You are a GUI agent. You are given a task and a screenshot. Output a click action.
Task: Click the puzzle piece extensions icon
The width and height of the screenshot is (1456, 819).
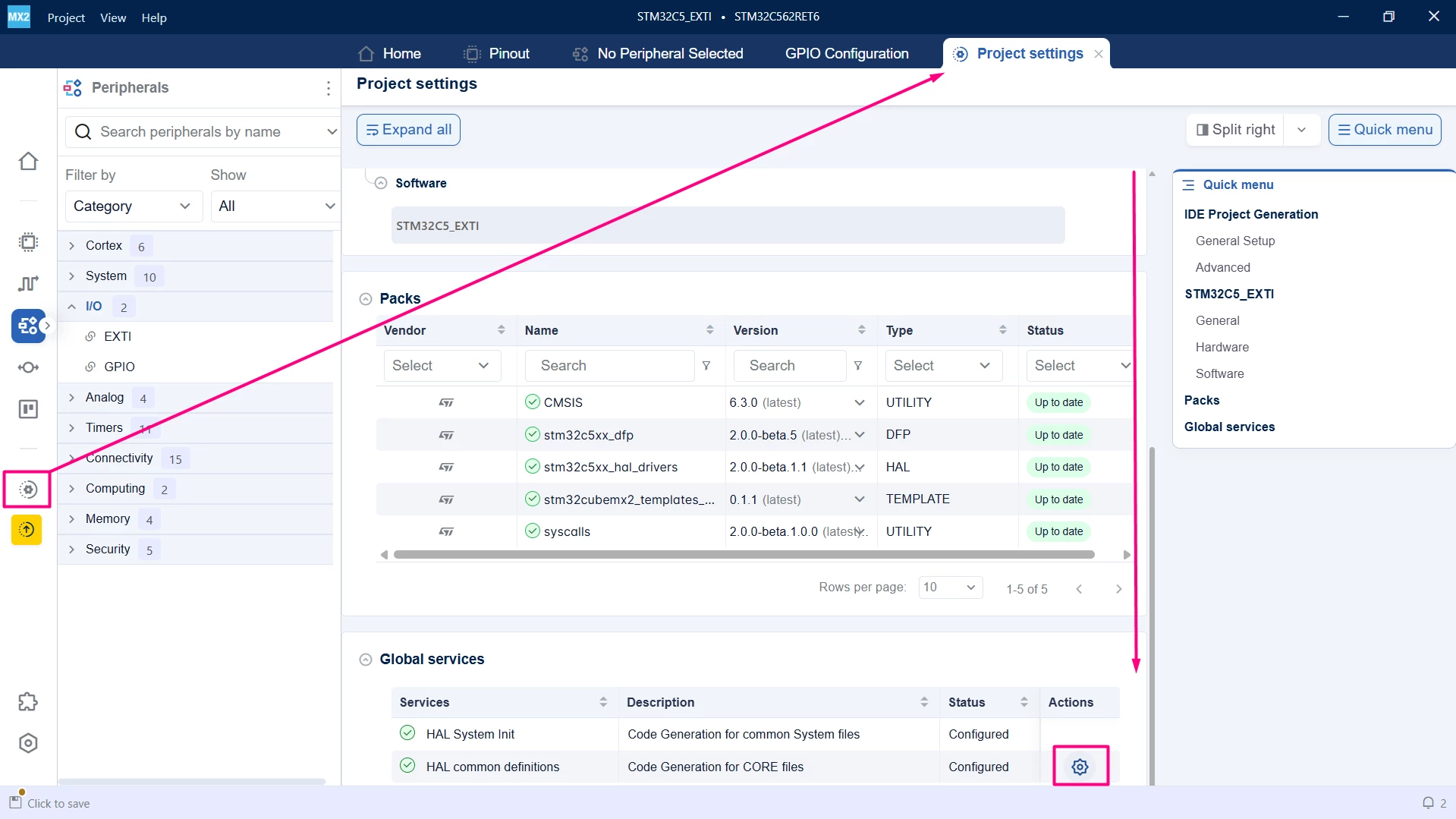click(28, 702)
